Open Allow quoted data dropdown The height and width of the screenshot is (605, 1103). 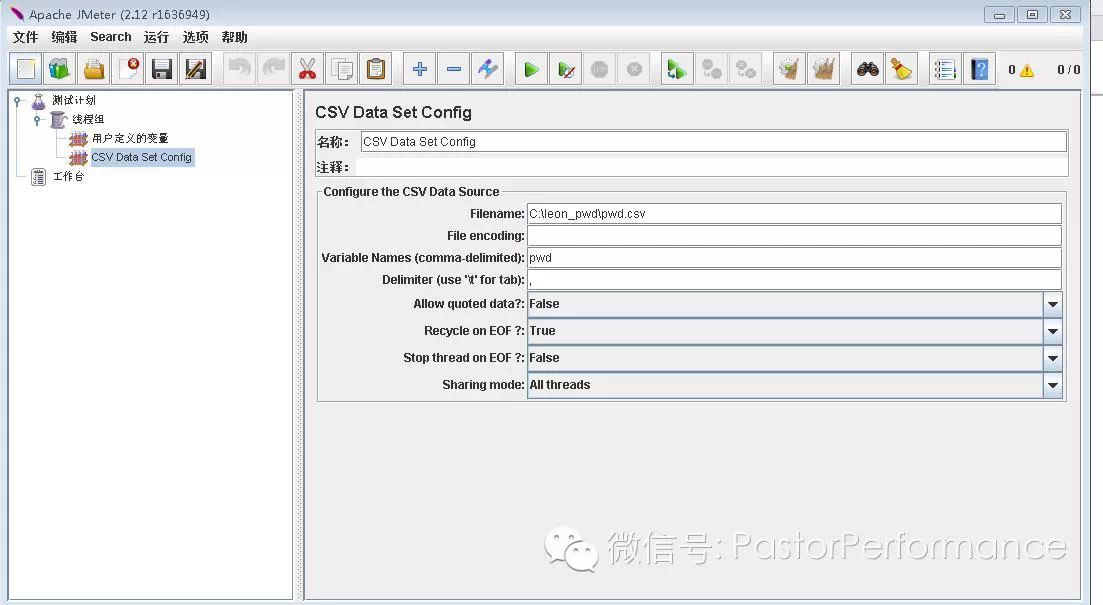[1052, 305]
